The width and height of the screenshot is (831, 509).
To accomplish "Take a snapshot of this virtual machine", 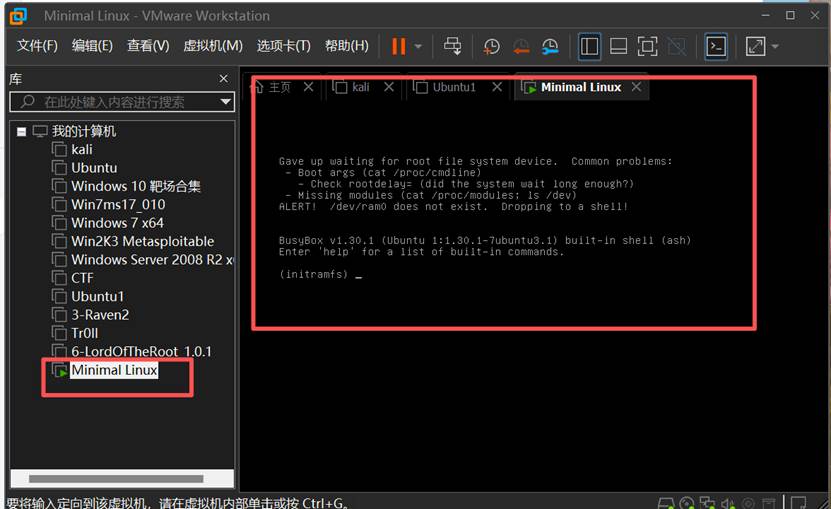I will point(491,47).
